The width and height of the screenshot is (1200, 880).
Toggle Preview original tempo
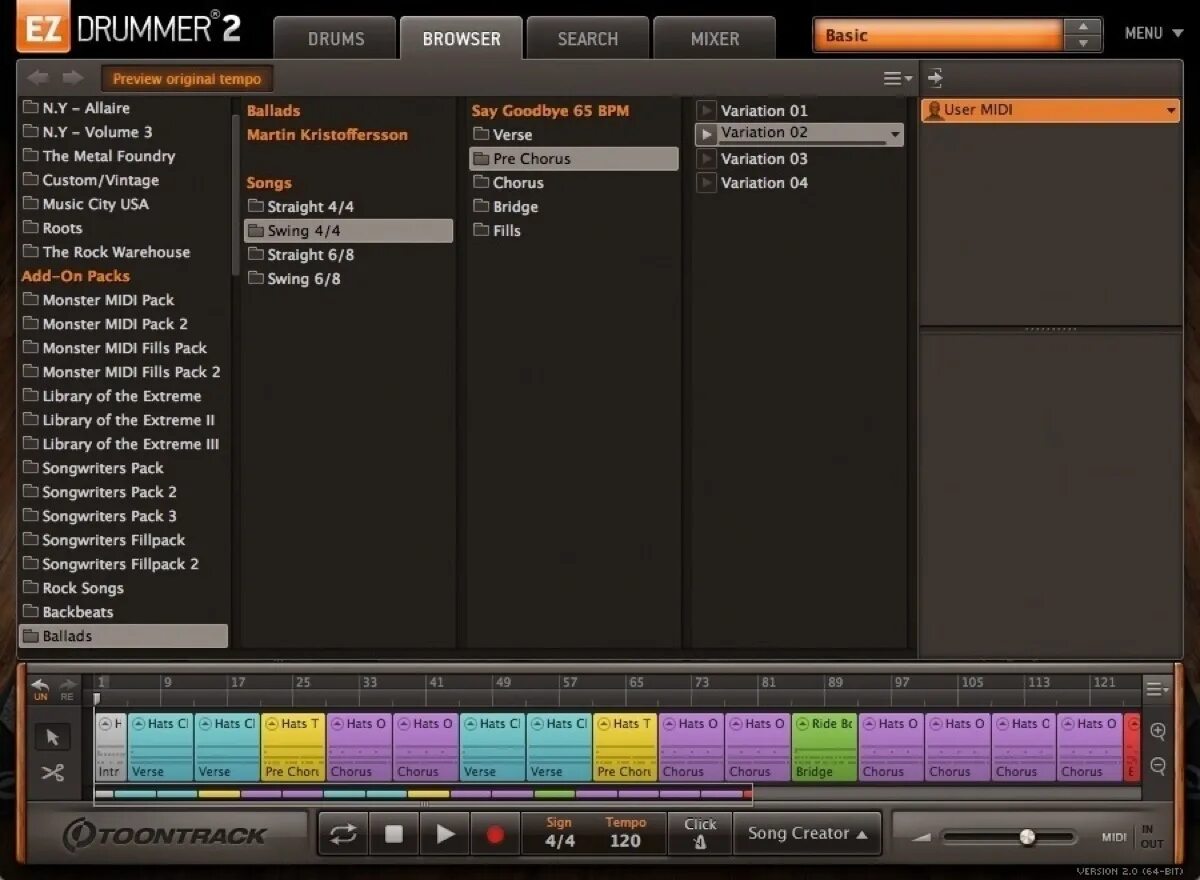[x=186, y=79]
